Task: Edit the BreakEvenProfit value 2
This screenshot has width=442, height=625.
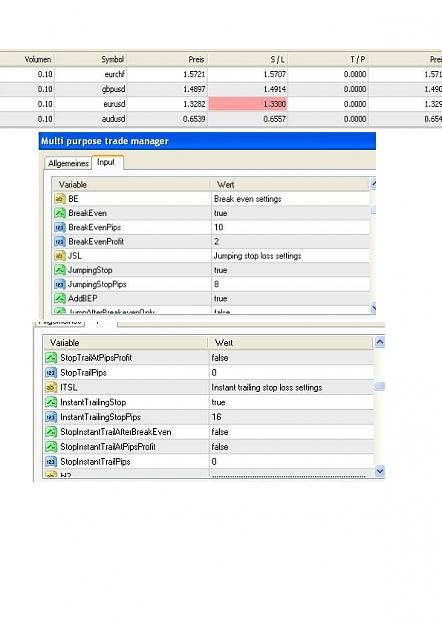Action: pos(290,242)
